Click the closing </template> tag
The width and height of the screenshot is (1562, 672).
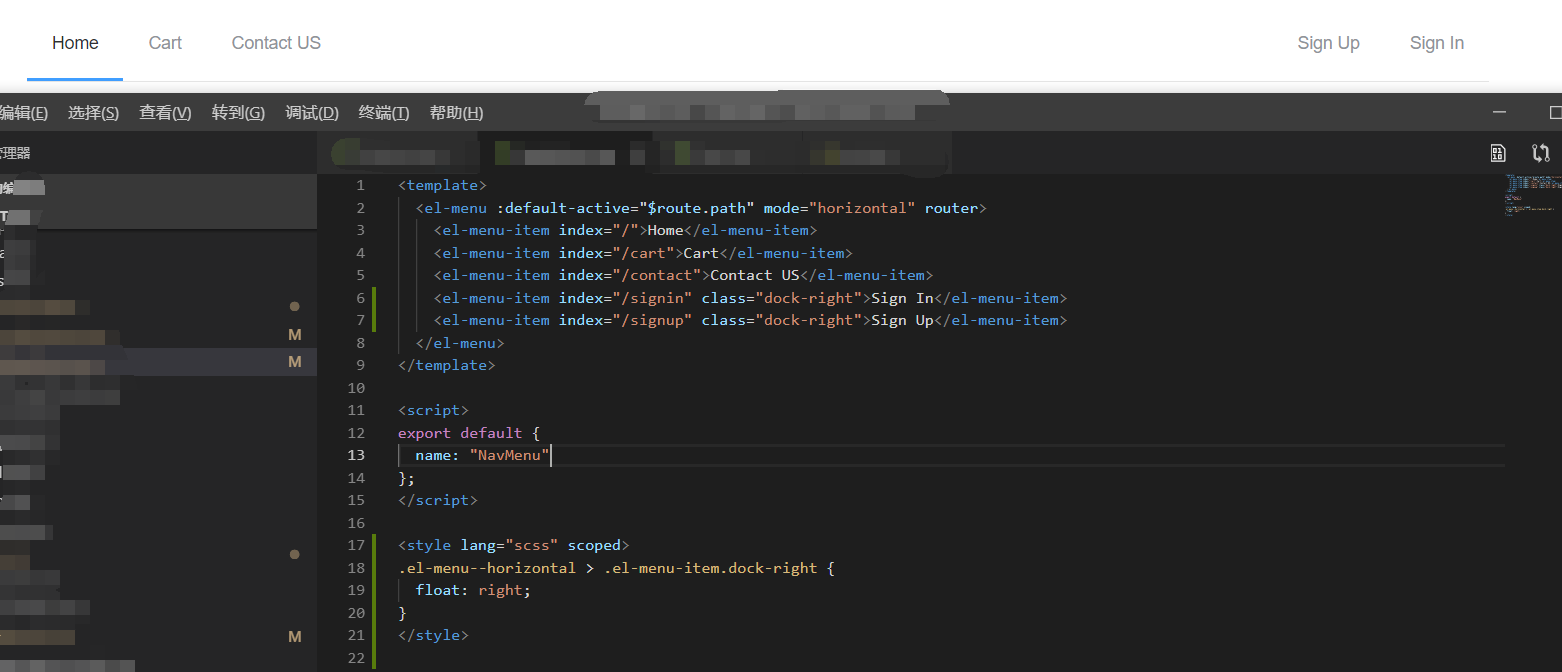pyautogui.click(x=446, y=365)
